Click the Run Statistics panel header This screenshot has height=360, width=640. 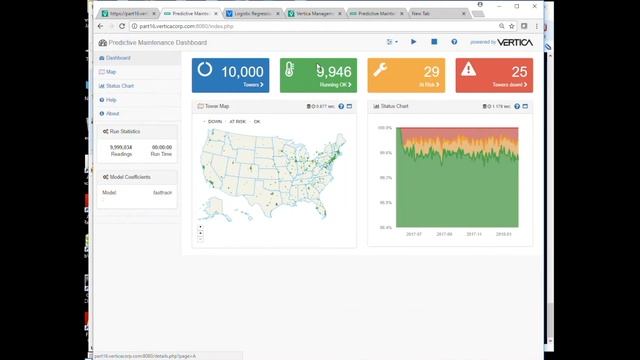point(137,131)
